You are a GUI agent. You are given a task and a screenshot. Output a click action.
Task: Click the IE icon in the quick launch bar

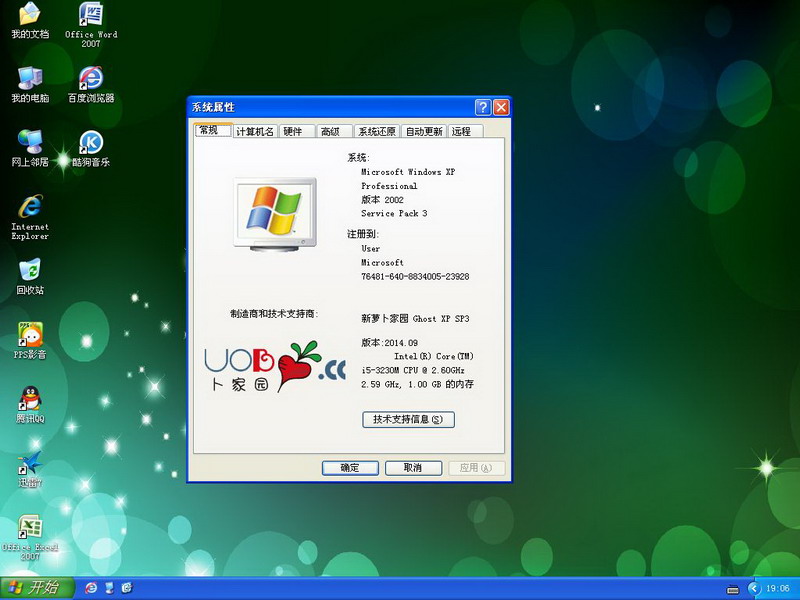(91, 588)
